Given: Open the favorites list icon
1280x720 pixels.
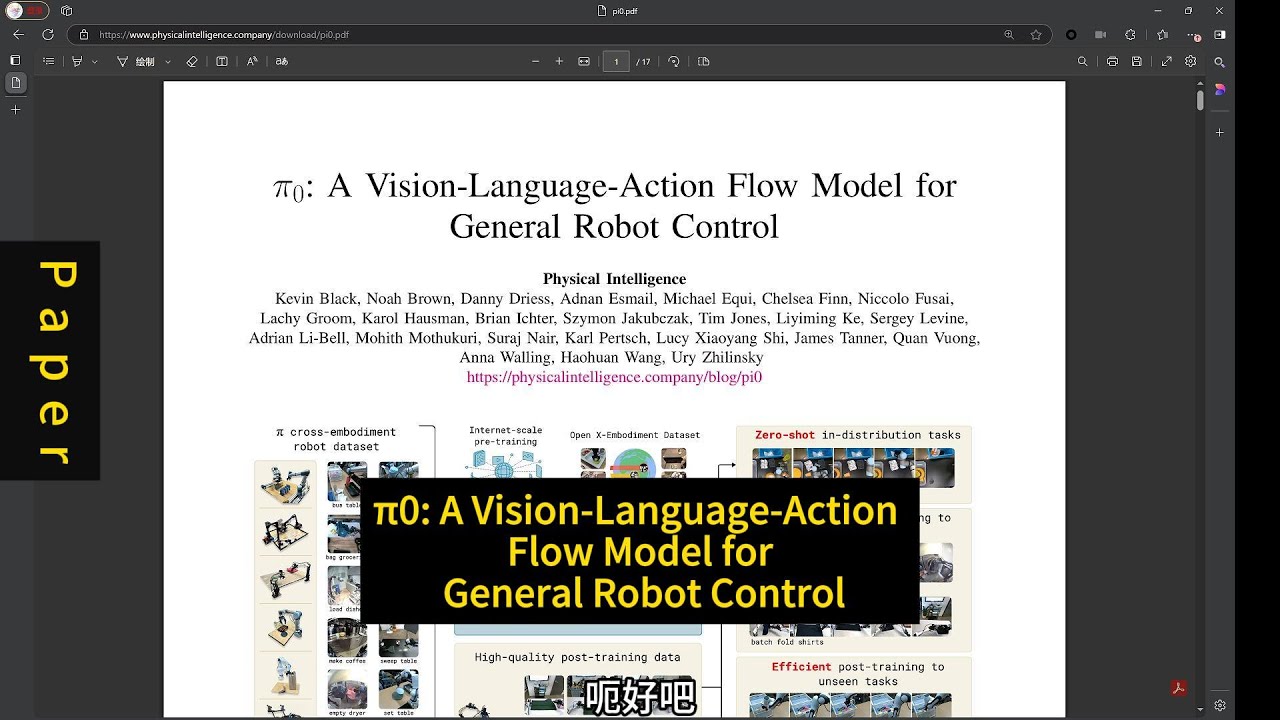Looking at the screenshot, I should coord(1161,34).
